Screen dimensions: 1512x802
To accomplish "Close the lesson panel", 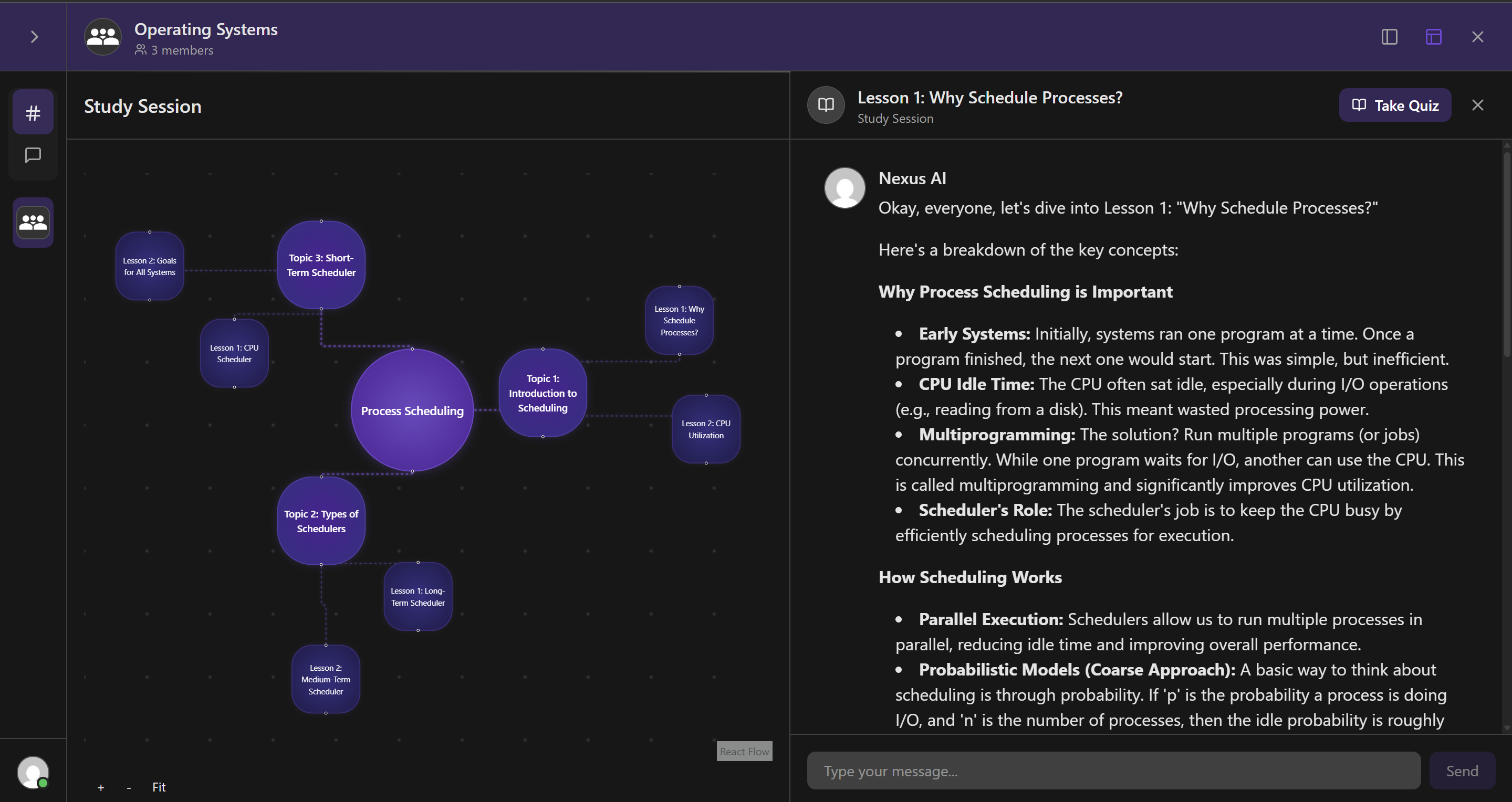I will pyautogui.click(x=1477, y=105).
